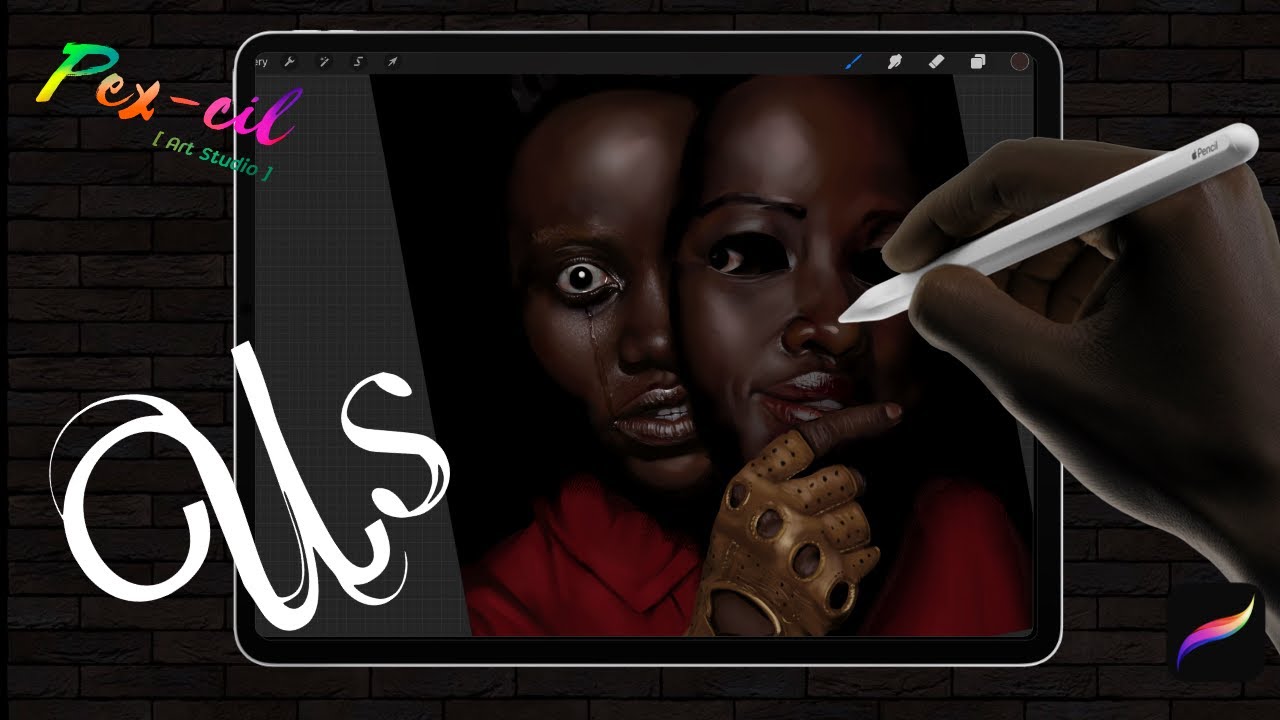Viewport: 1280px width, 720px height.
Task: Click the painted portrait canvas artwork
Action: [700, 355]
